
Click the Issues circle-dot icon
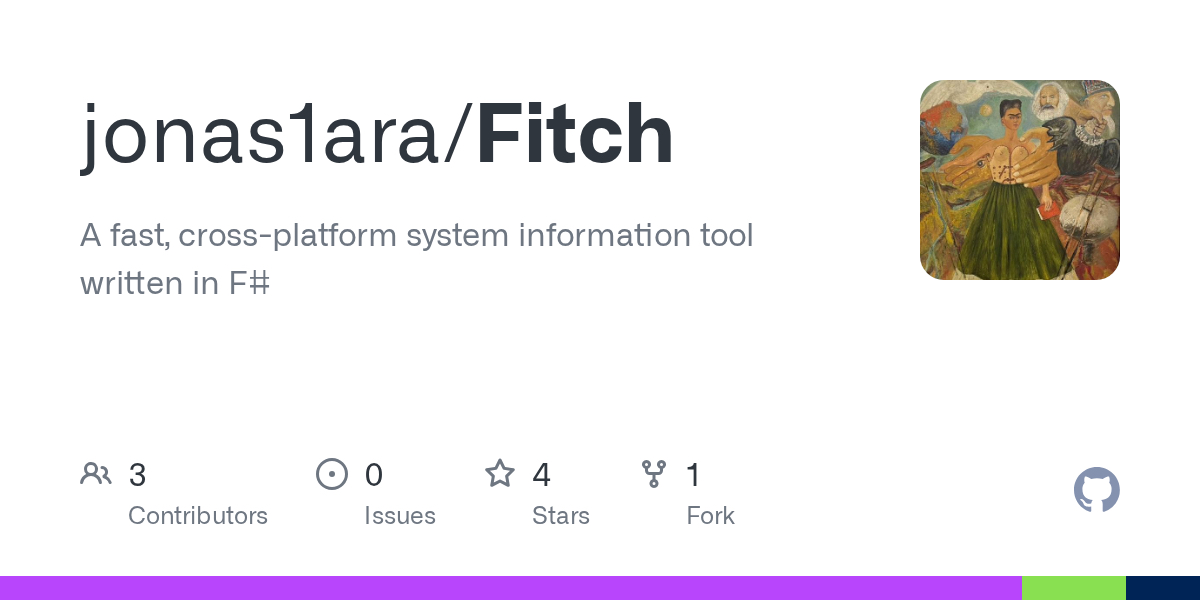click(331, 474)
